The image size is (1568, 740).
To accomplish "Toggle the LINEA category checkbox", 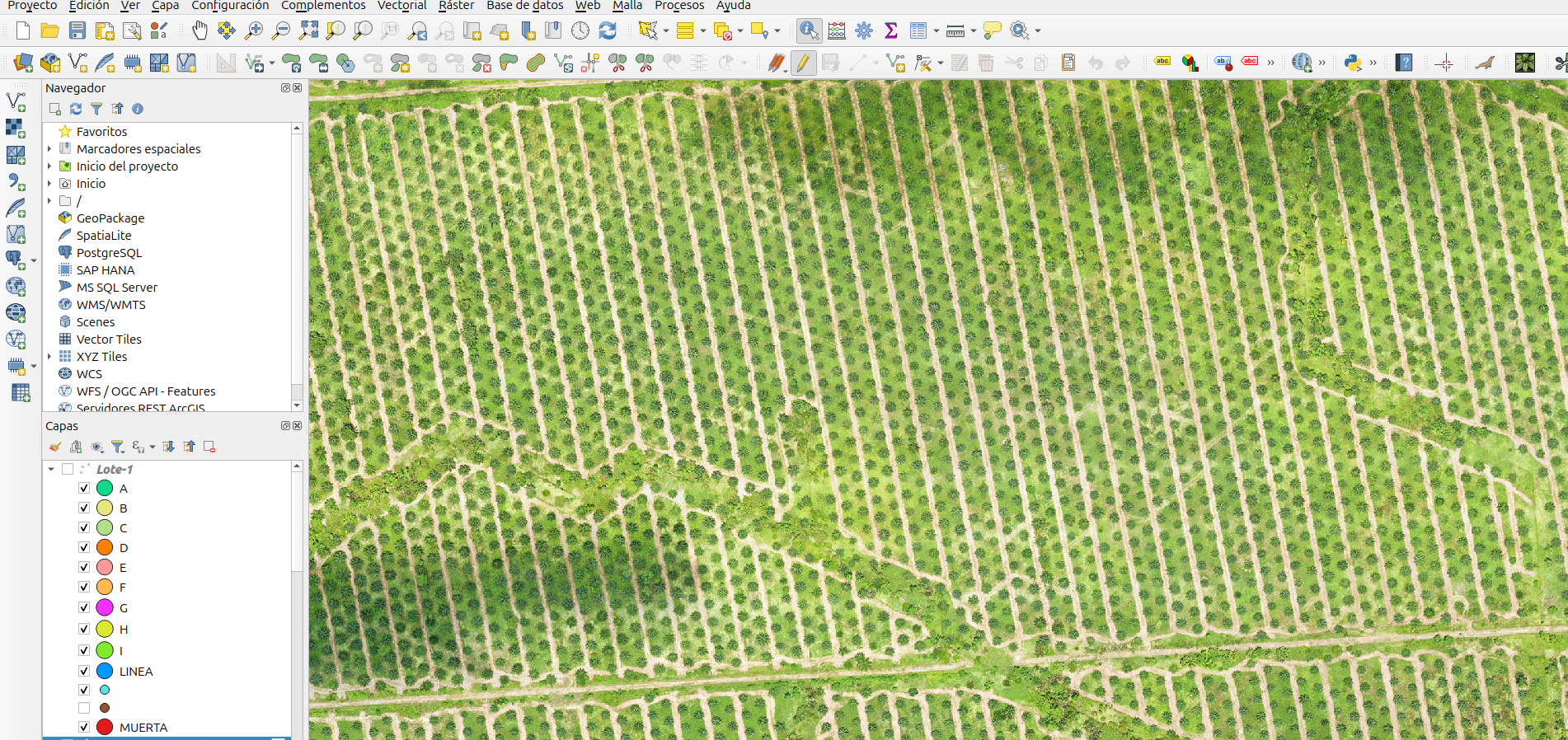I will [84, 671].
